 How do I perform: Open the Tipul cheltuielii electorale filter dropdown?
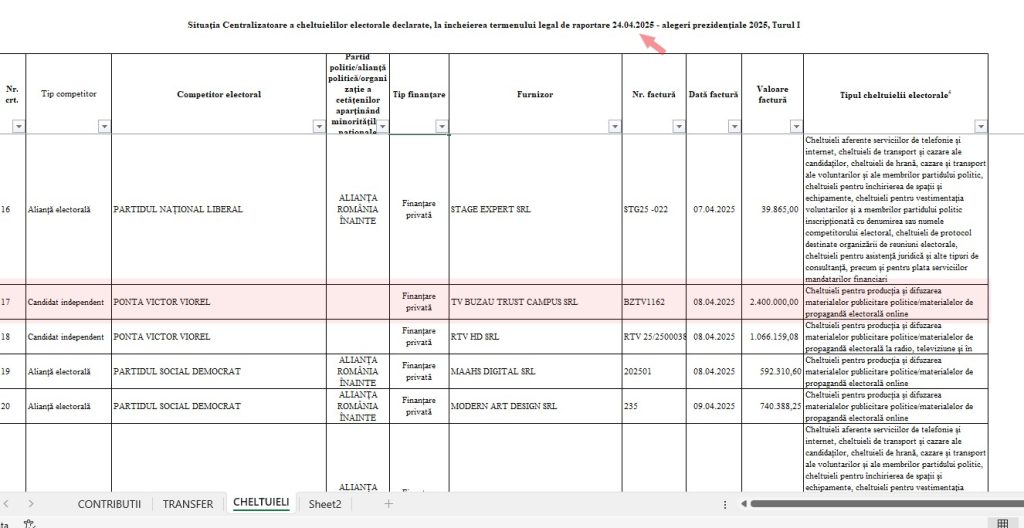tap(981, 126)
